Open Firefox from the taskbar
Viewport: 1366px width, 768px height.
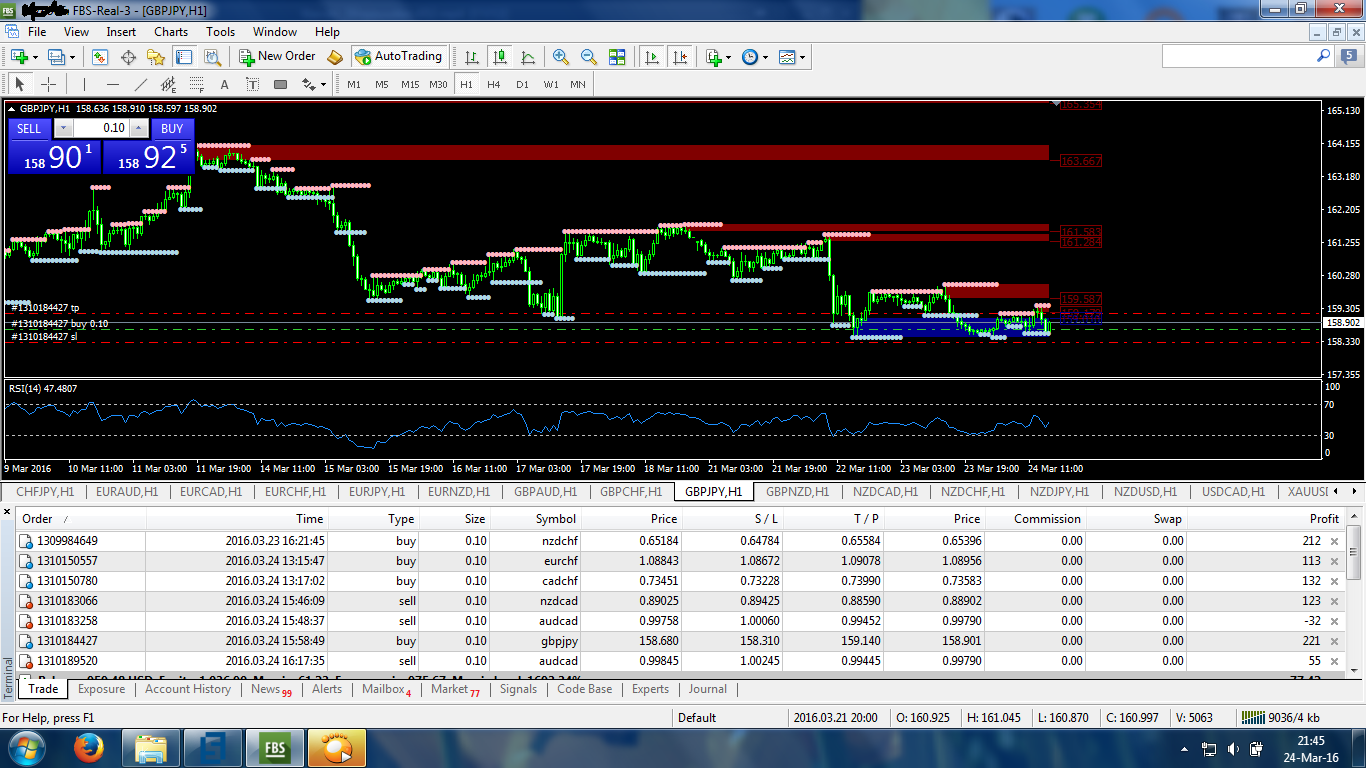click(89, 748)
